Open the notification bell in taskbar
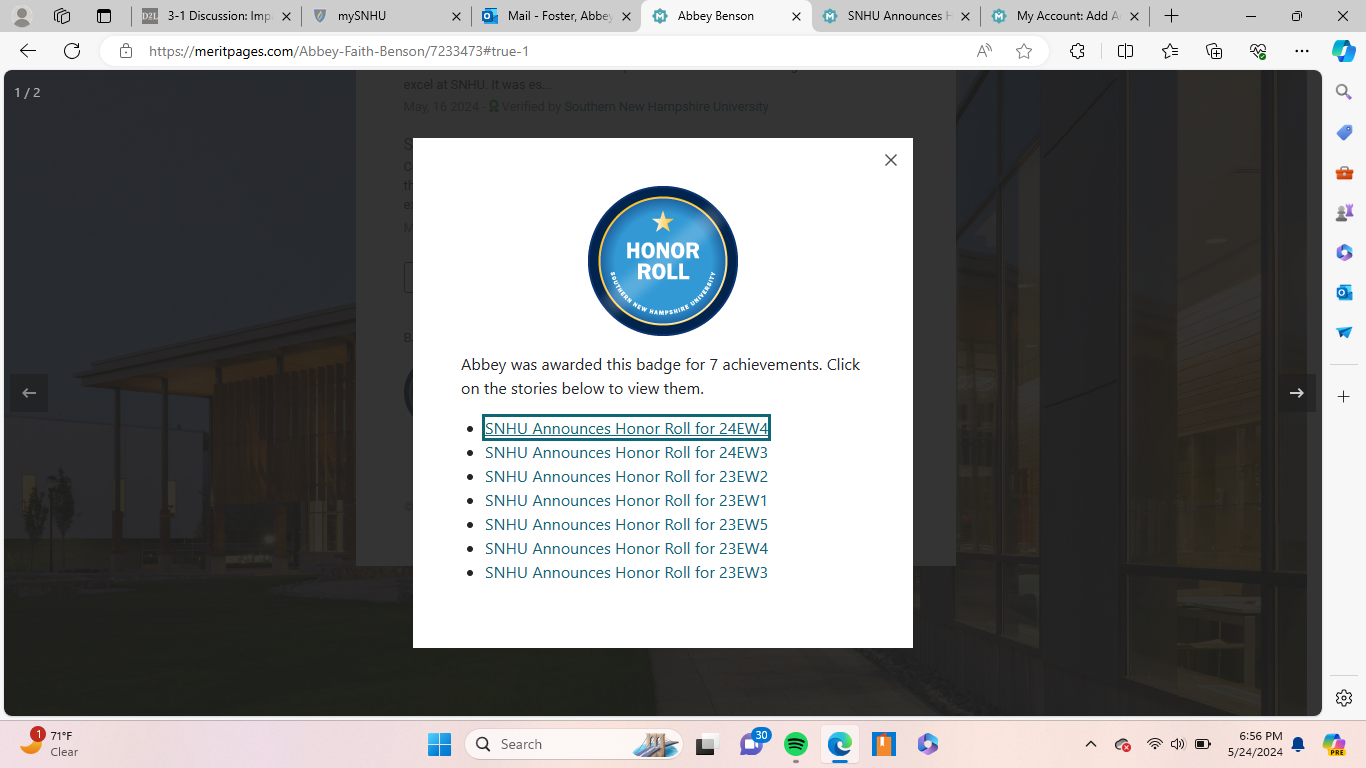The image size is (1366, 768). [1298, 744]
